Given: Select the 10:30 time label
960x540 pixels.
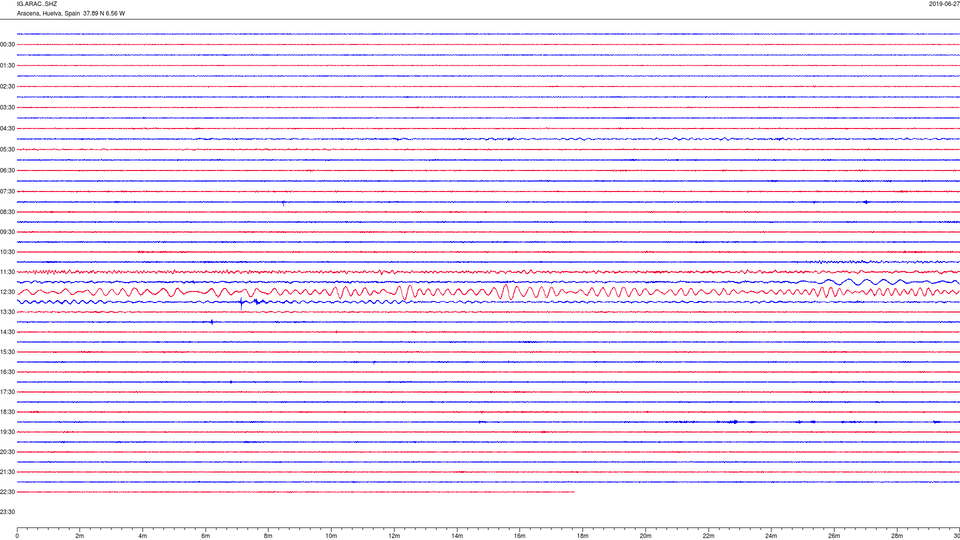Looking at the screenshot, I should 7,252.
